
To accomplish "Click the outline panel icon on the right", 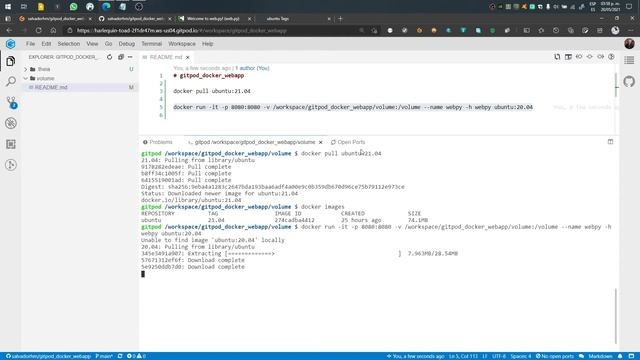I will tap(629, 60).
